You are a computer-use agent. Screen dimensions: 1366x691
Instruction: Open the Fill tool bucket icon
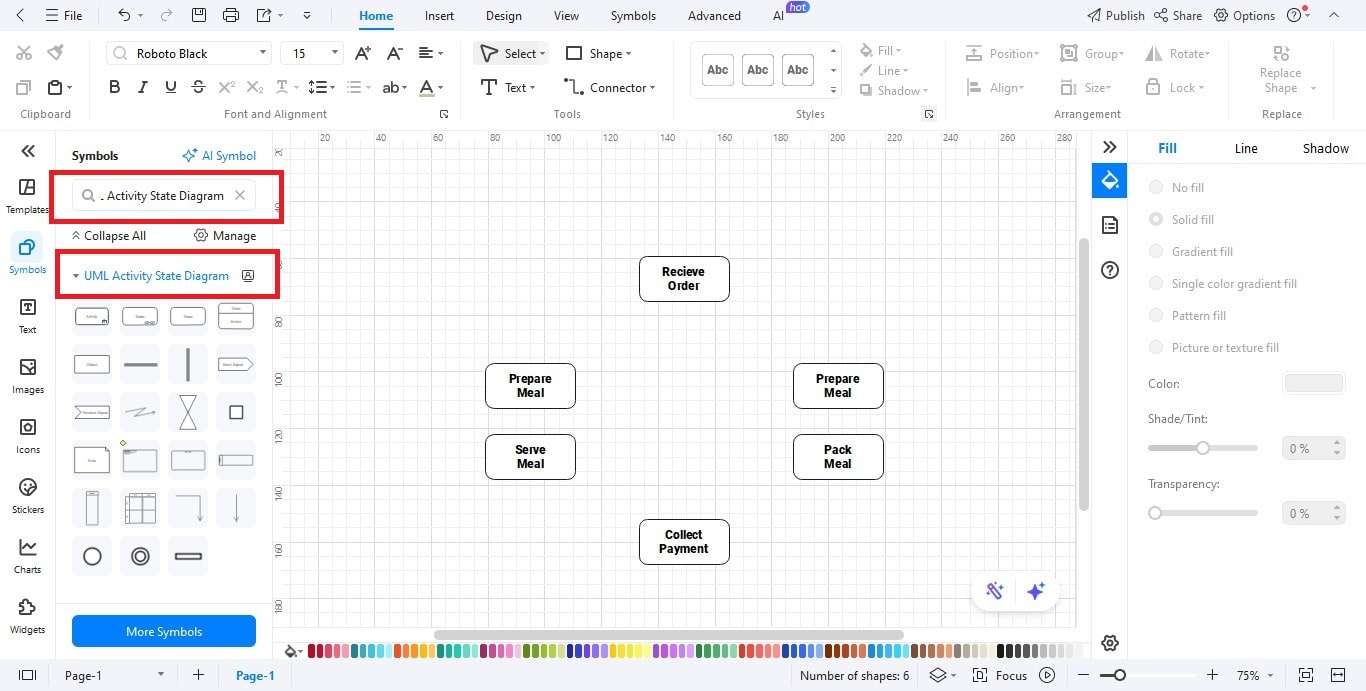coord(1109,181)
